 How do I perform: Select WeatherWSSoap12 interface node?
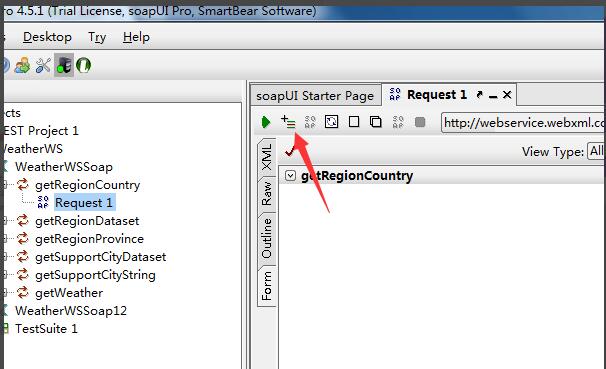pos(71,311)
